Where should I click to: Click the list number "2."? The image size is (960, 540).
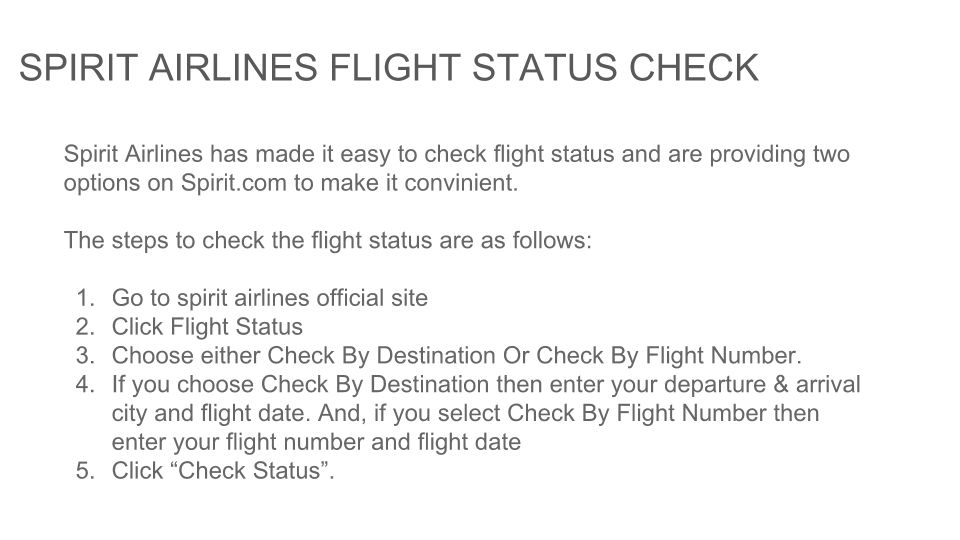84,327
